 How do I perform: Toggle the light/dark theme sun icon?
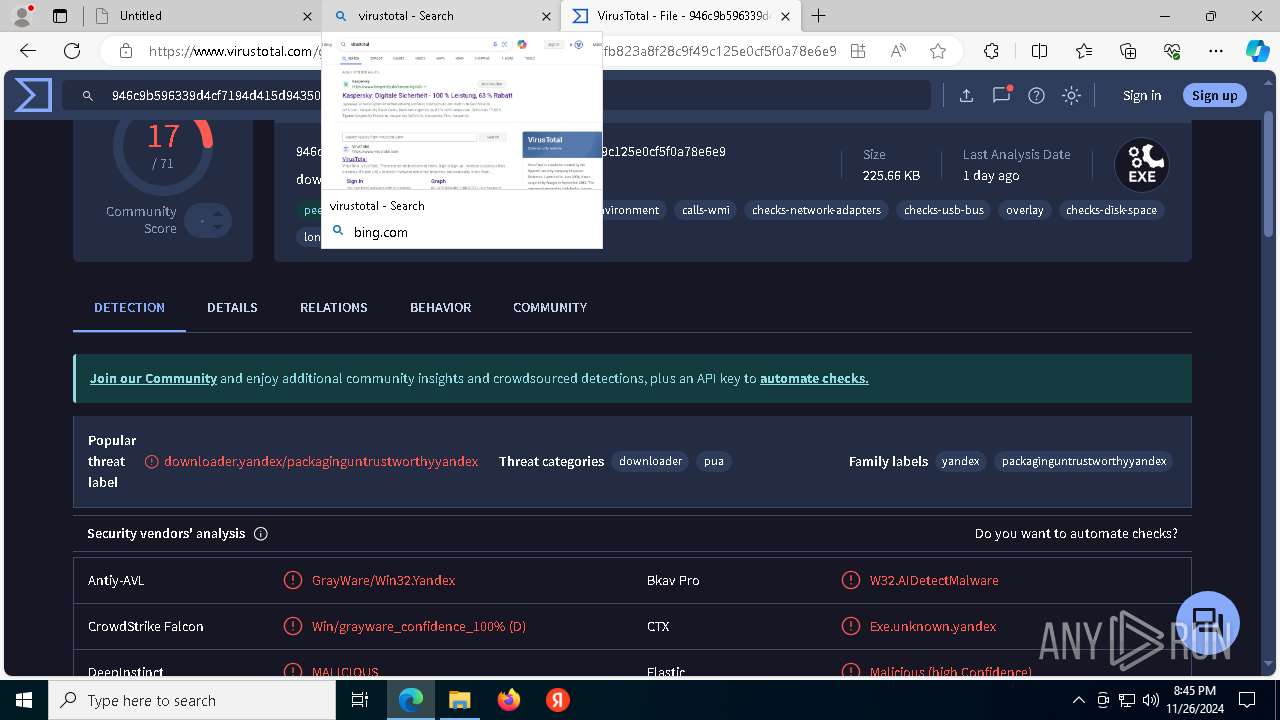pyautogui.click(x=1072, y=96)
